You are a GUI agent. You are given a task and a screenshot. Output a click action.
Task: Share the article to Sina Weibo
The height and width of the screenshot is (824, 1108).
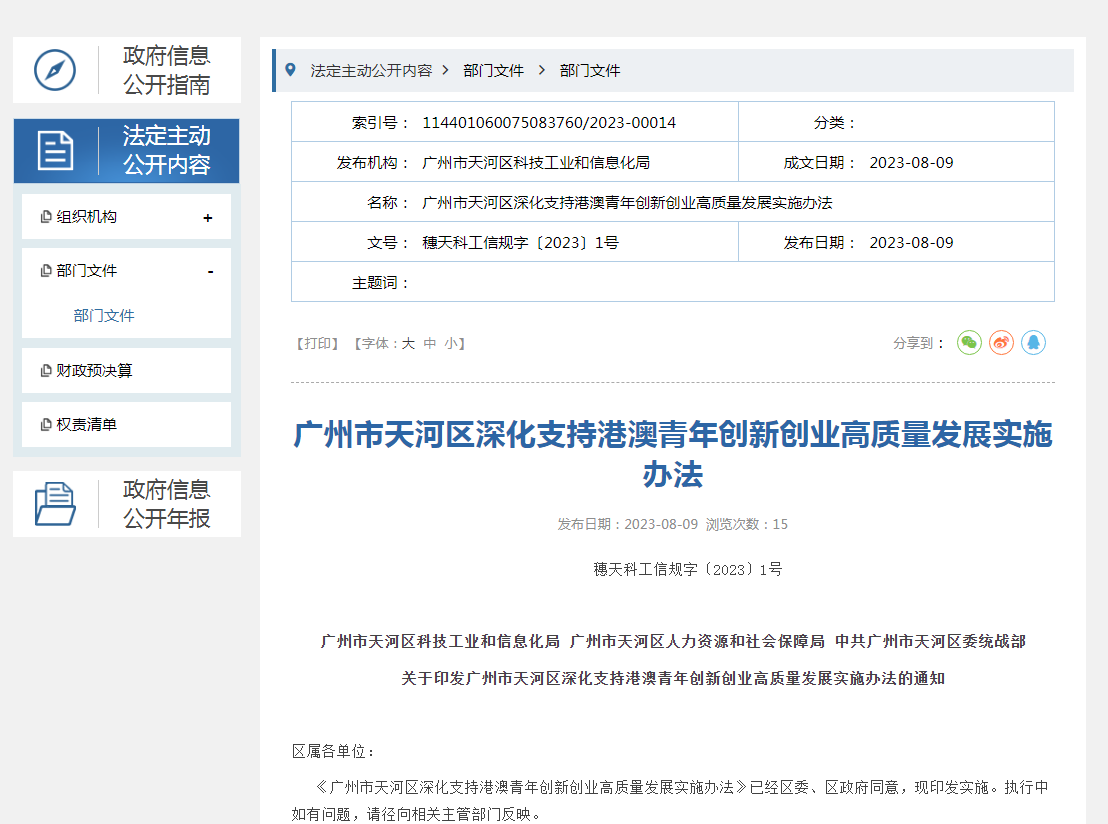1001,343
